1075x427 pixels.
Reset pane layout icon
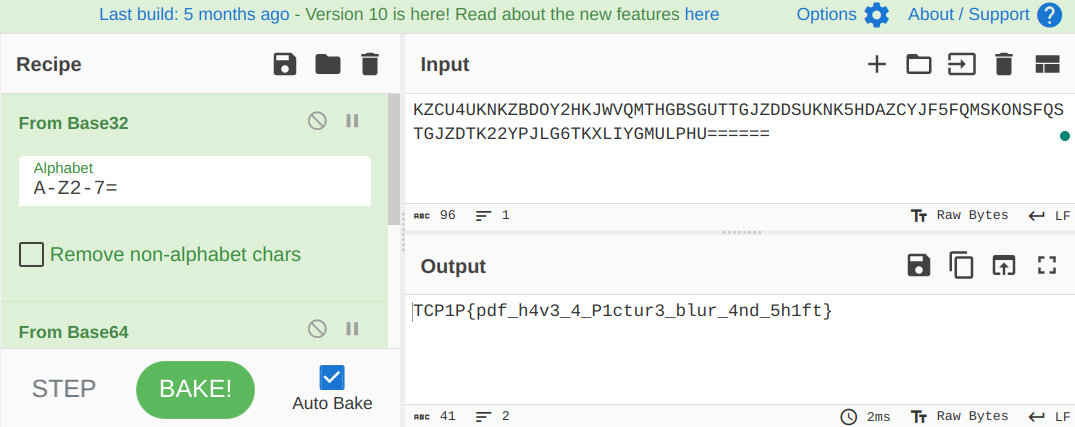coord(1047,64)
